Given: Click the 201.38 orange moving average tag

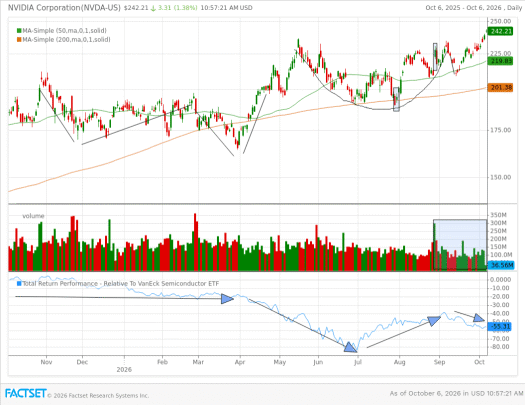Looking at the screenshot, I should point(500,88).
